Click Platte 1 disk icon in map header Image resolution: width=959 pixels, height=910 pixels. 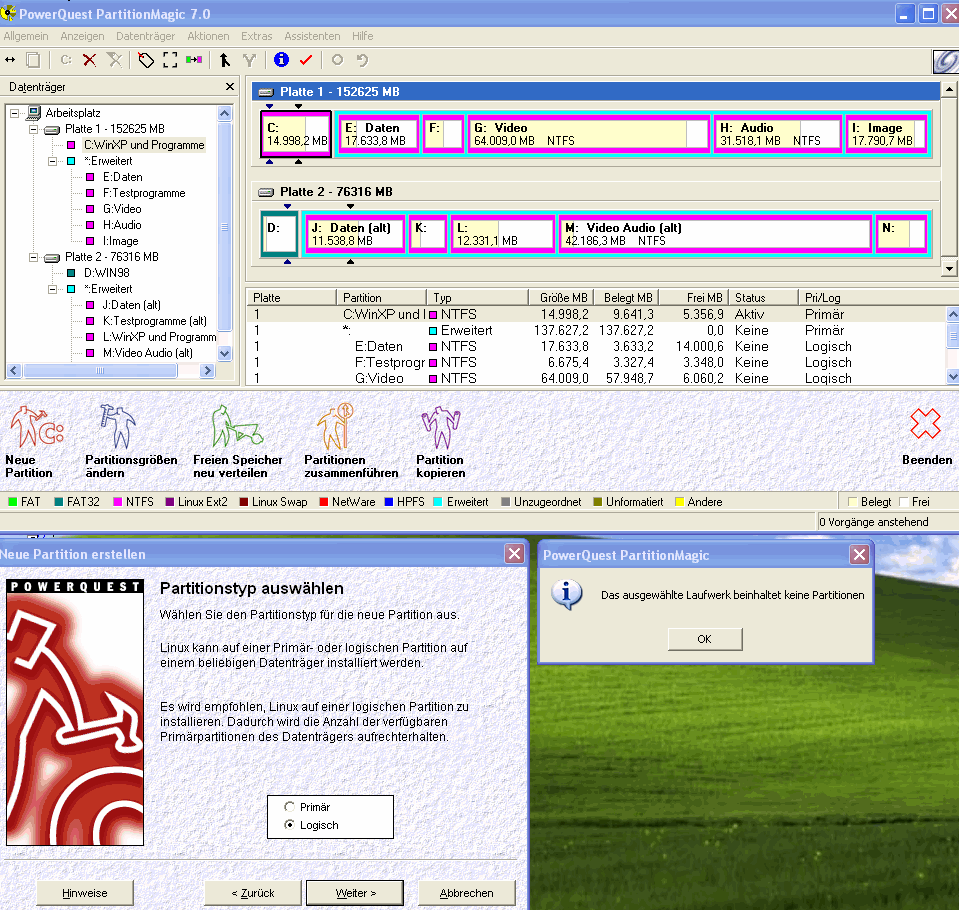pos(266,92)
